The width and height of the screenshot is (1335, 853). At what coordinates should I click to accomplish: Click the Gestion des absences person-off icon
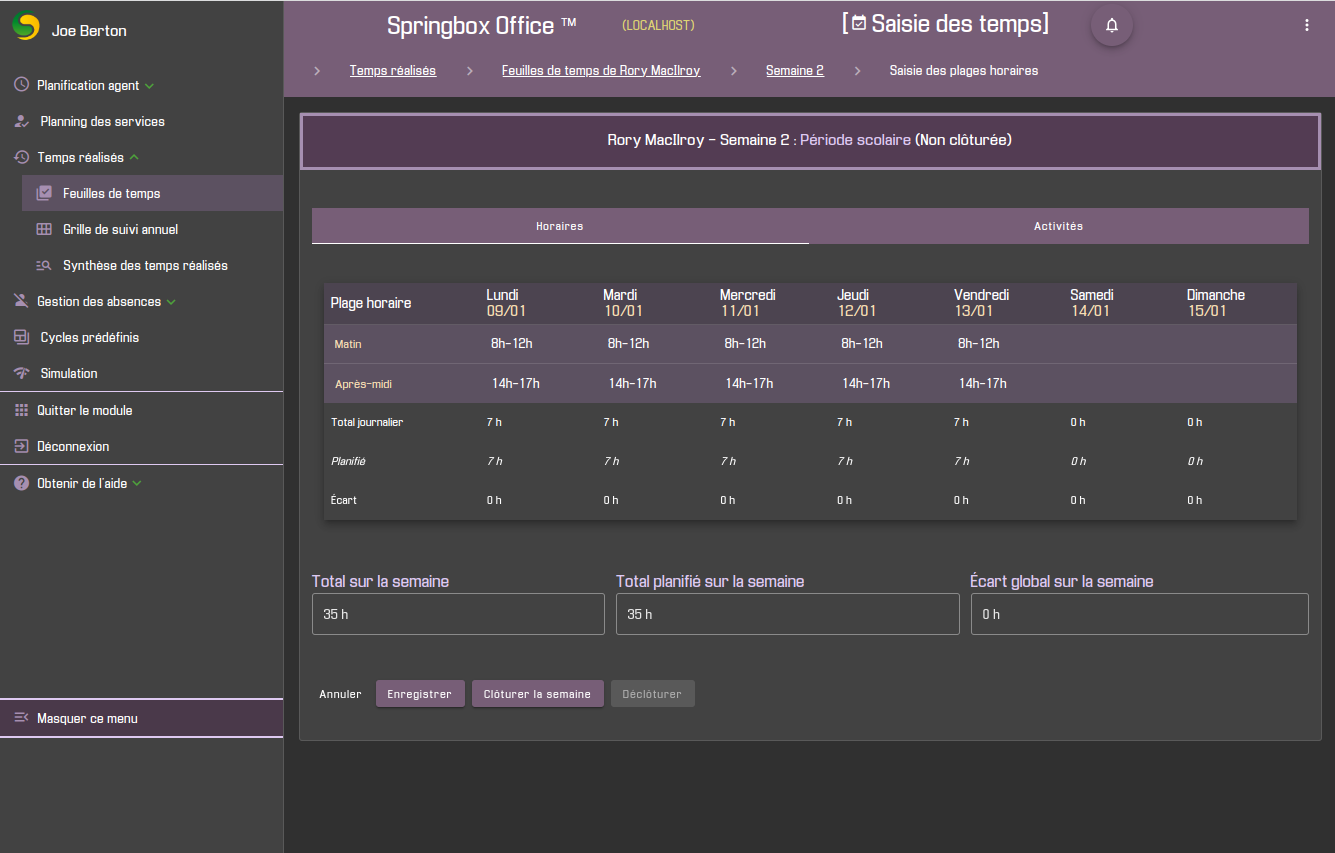click(21, 301)
